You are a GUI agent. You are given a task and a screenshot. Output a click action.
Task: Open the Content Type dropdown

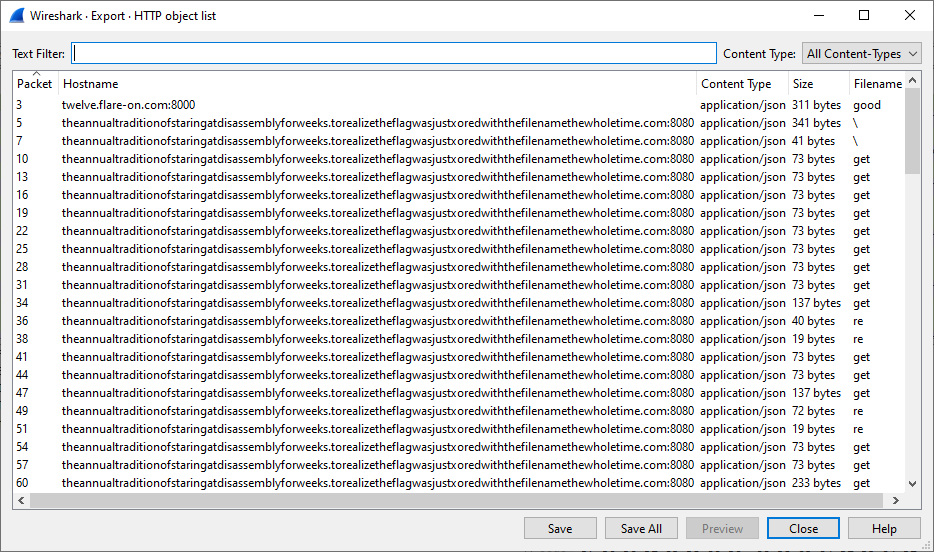(x=861, y=54)
